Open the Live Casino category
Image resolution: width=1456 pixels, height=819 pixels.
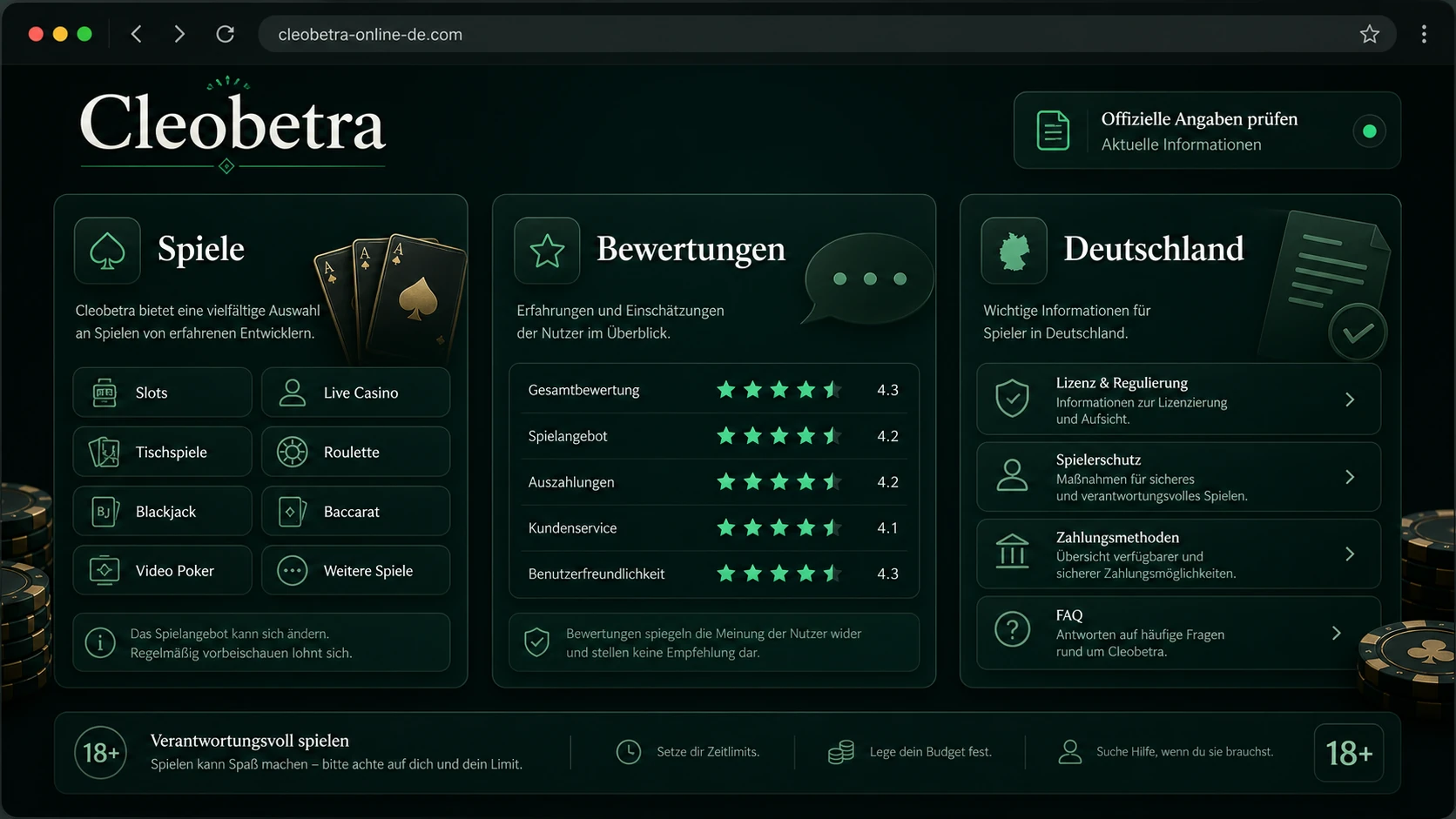[x=355, y=393]
